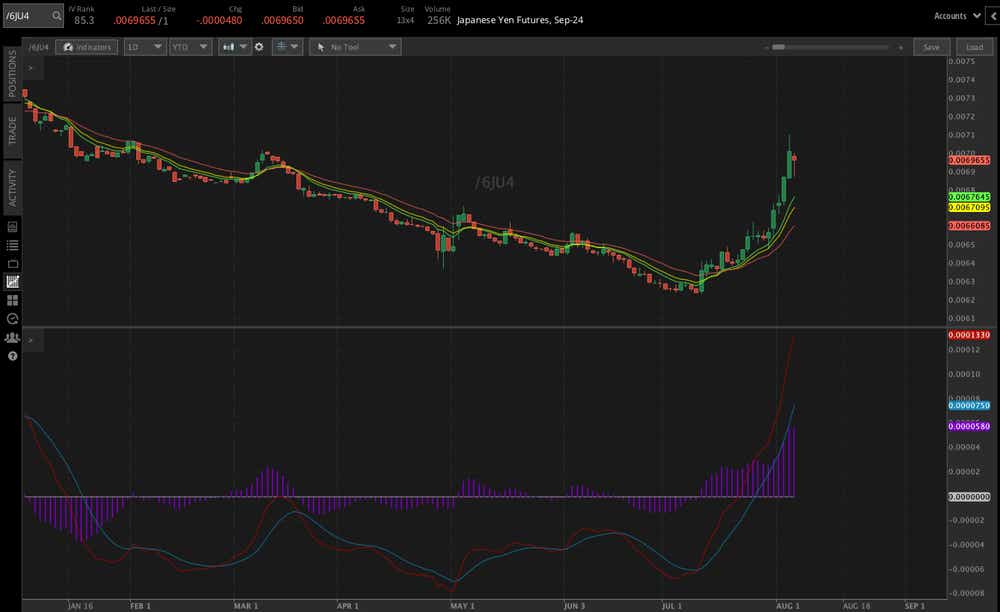Expand the price chart pane arrow
This screenshot has width=1000, height=612.
tap(31, 68)
